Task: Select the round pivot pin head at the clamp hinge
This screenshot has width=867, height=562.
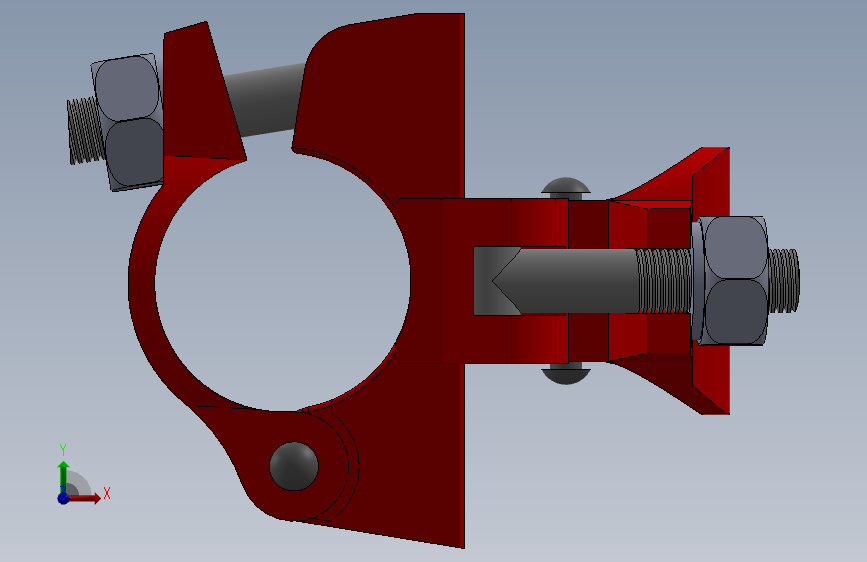Action: tap(294, 466)
